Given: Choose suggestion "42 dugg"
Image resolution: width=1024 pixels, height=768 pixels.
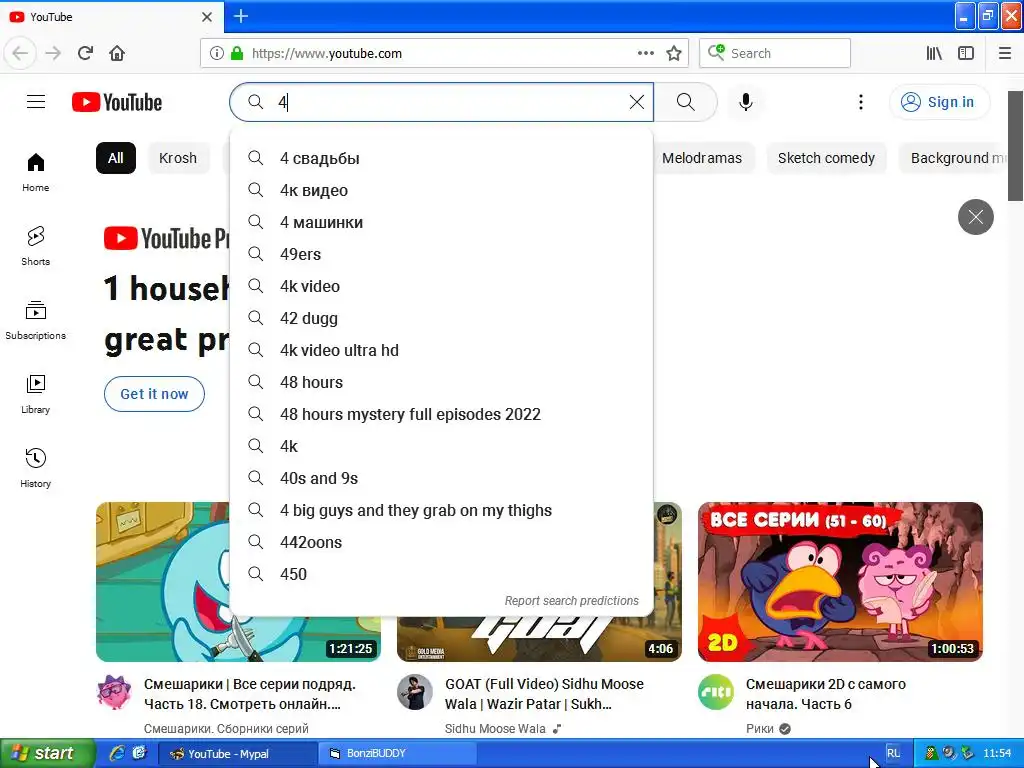Looking at the screenshot, I should click(x=441, y=318).
